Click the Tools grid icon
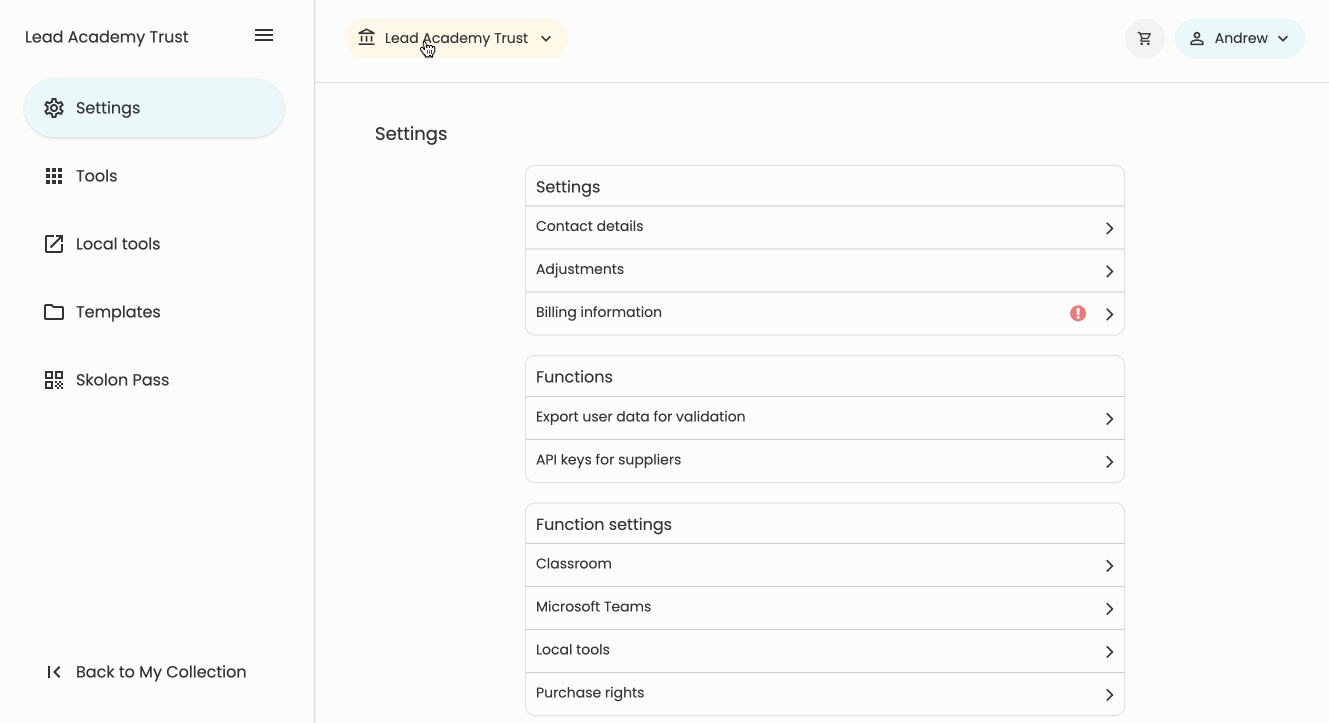This screenshot has width=1329, height=723. [x=54, y=176]
